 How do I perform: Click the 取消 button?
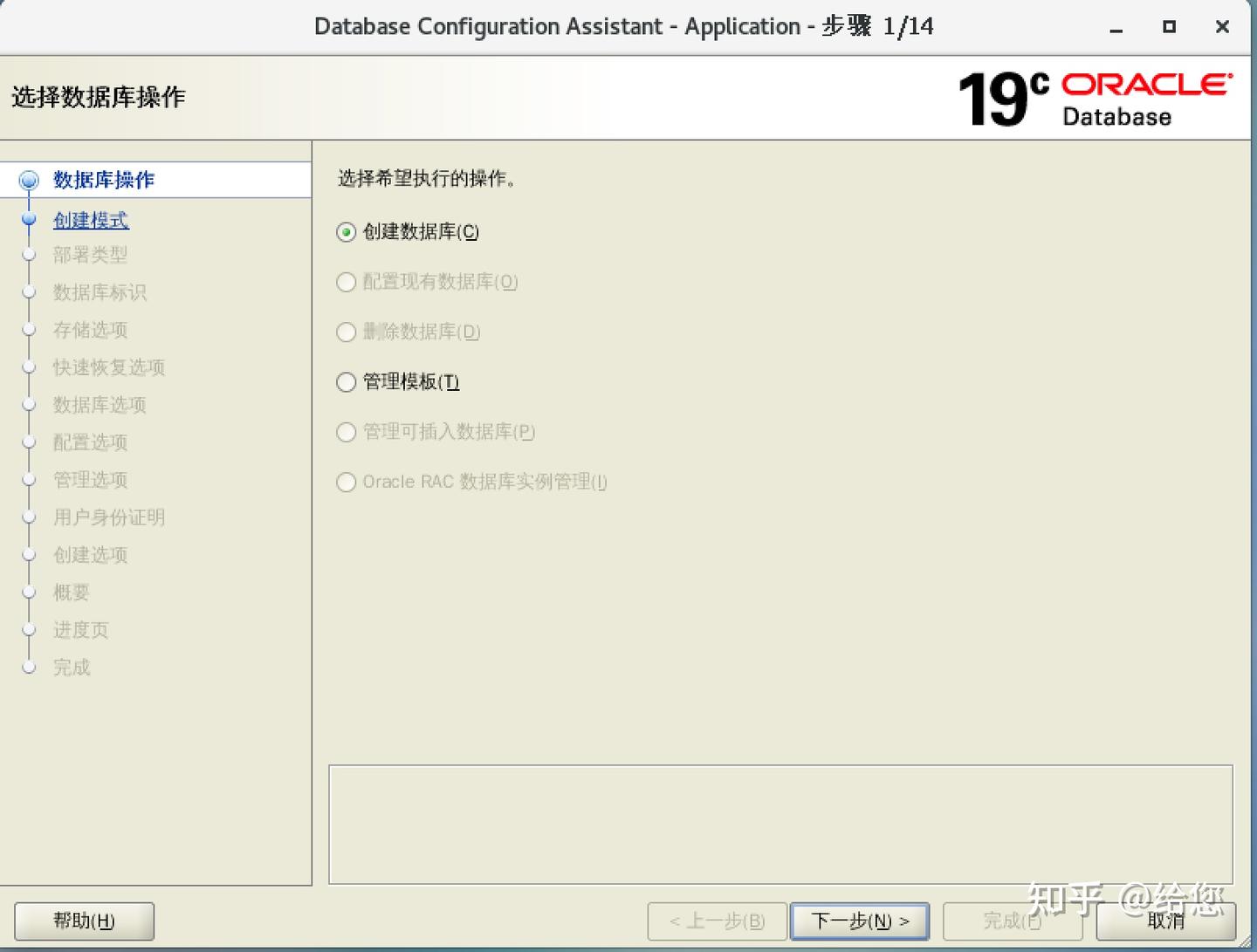(x=1167, y=921)
